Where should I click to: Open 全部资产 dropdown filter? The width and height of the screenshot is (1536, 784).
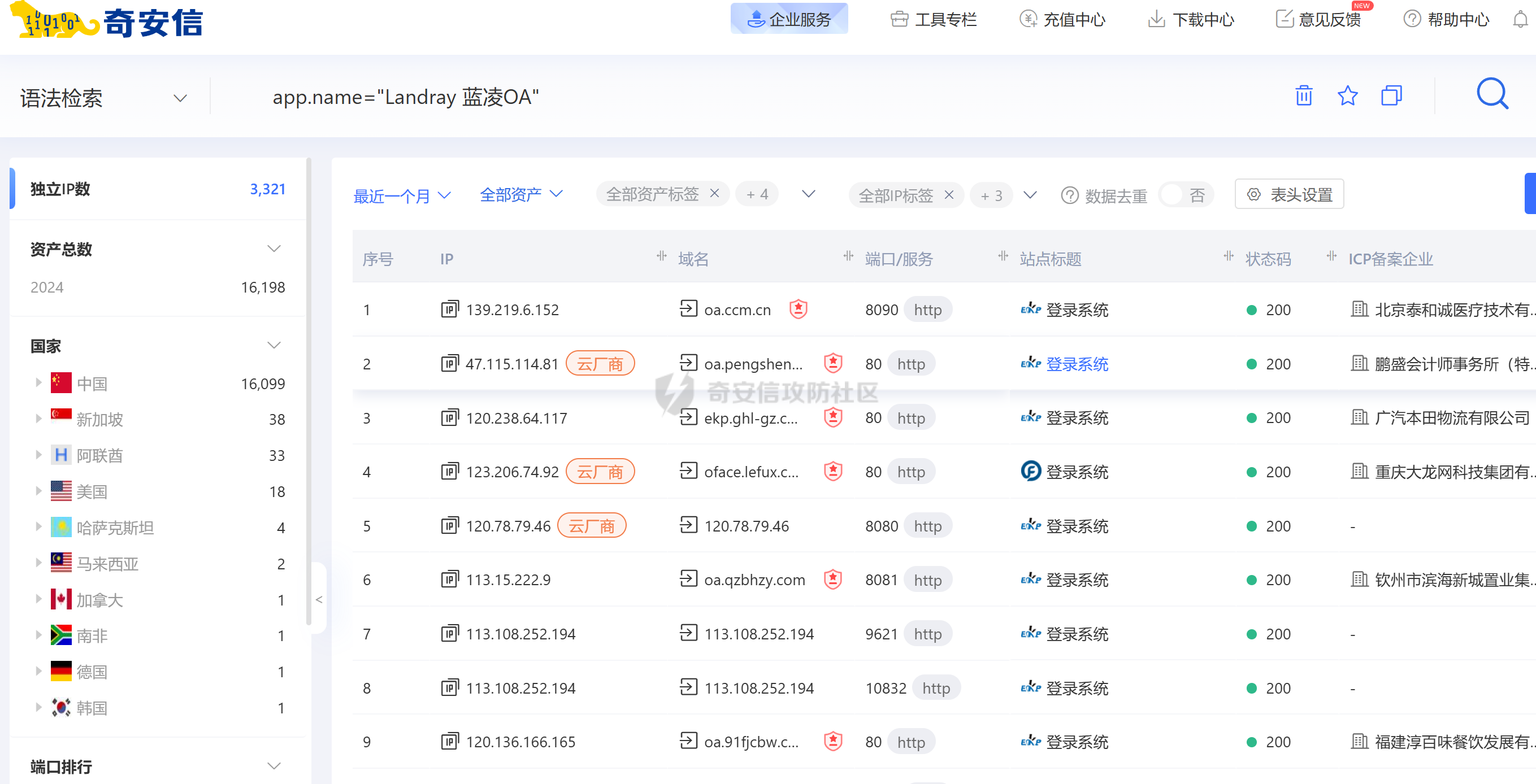[521, 194]
